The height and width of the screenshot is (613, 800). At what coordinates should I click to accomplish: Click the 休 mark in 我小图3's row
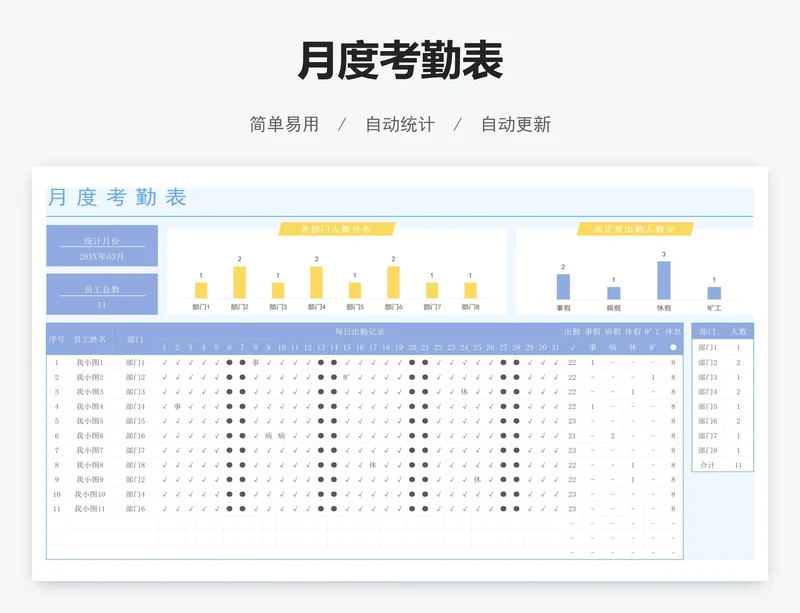tap(464, 391)
